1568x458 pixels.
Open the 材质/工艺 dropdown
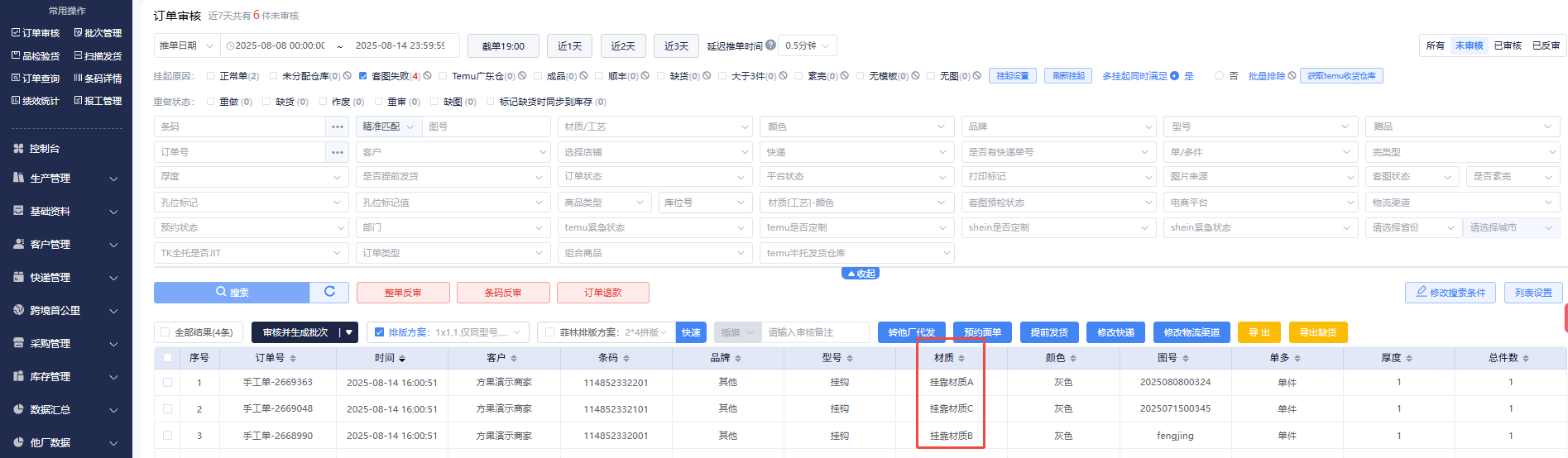(x=655, y=126)
